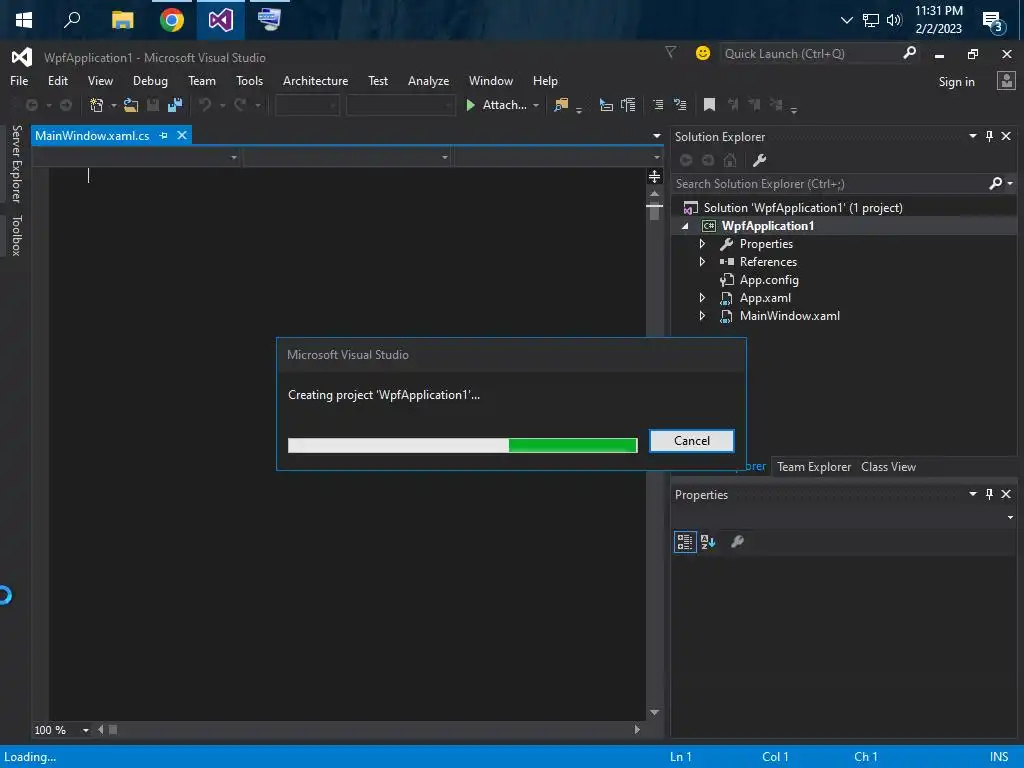
Task: Click the notifications flag filter icon
Action: pos(670,52)
